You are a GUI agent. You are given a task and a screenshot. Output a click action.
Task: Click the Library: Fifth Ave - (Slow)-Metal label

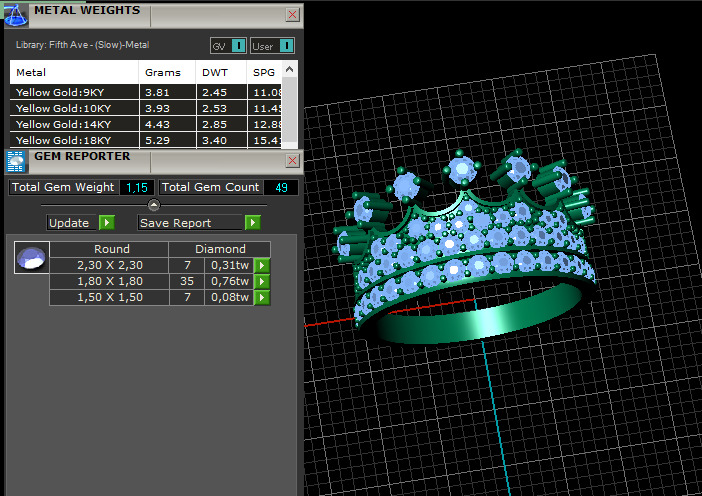[82, 45]
